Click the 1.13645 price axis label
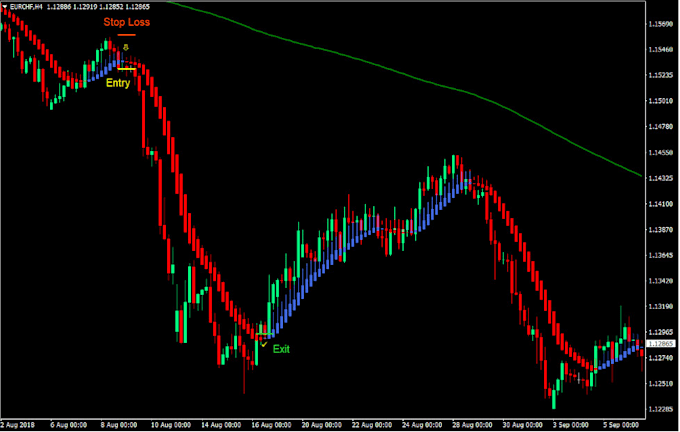This screenshot has height=432, width=680. point(660,255)
